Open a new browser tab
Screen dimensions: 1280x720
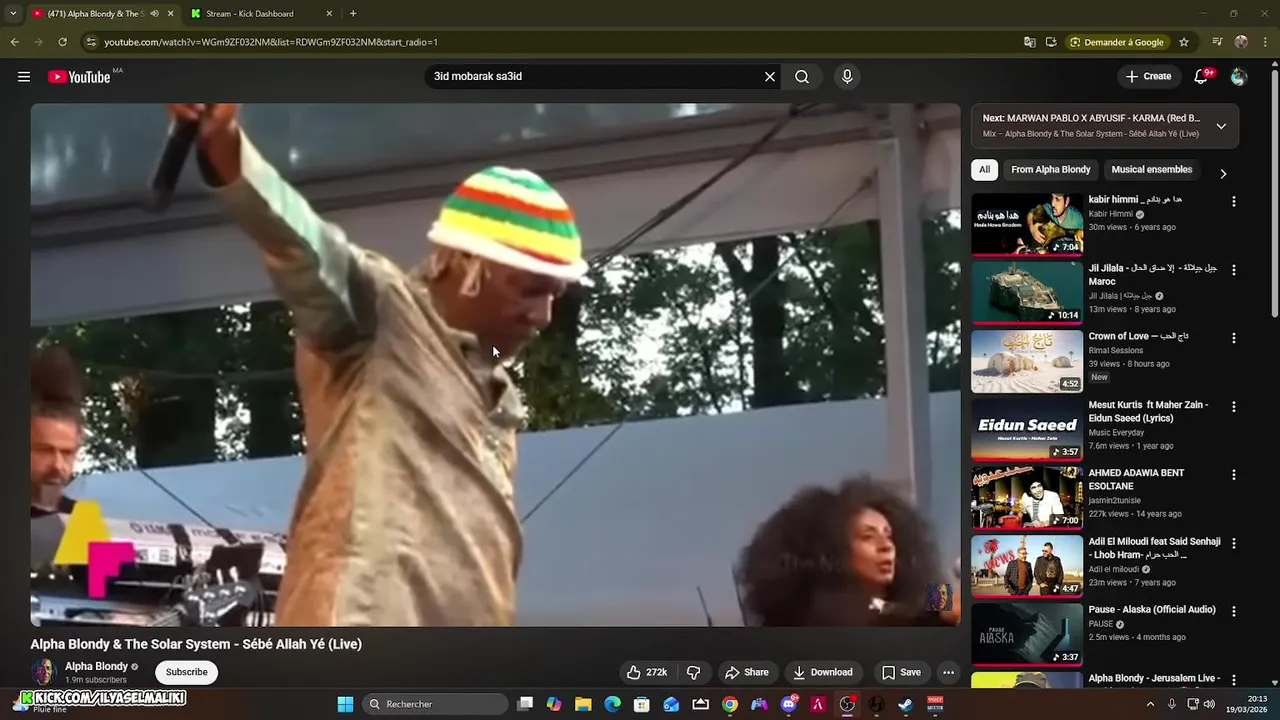(x=353, y=14)
